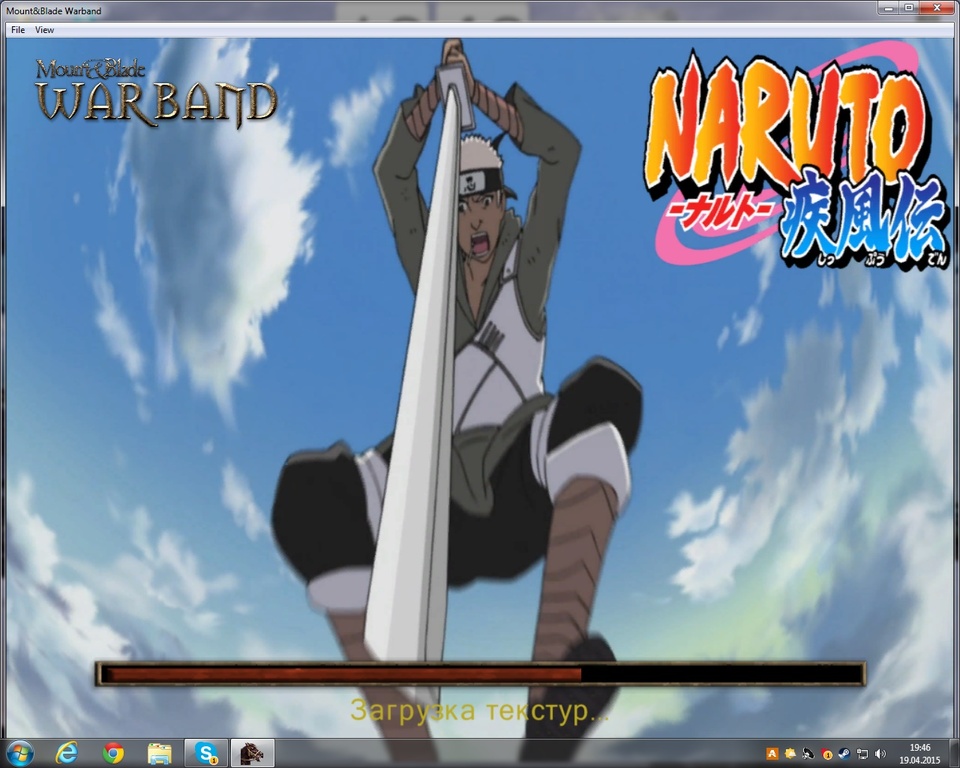Launch Internet Explorer from the taskbar
Screen dimensions: 960x768
pos(66,753)
